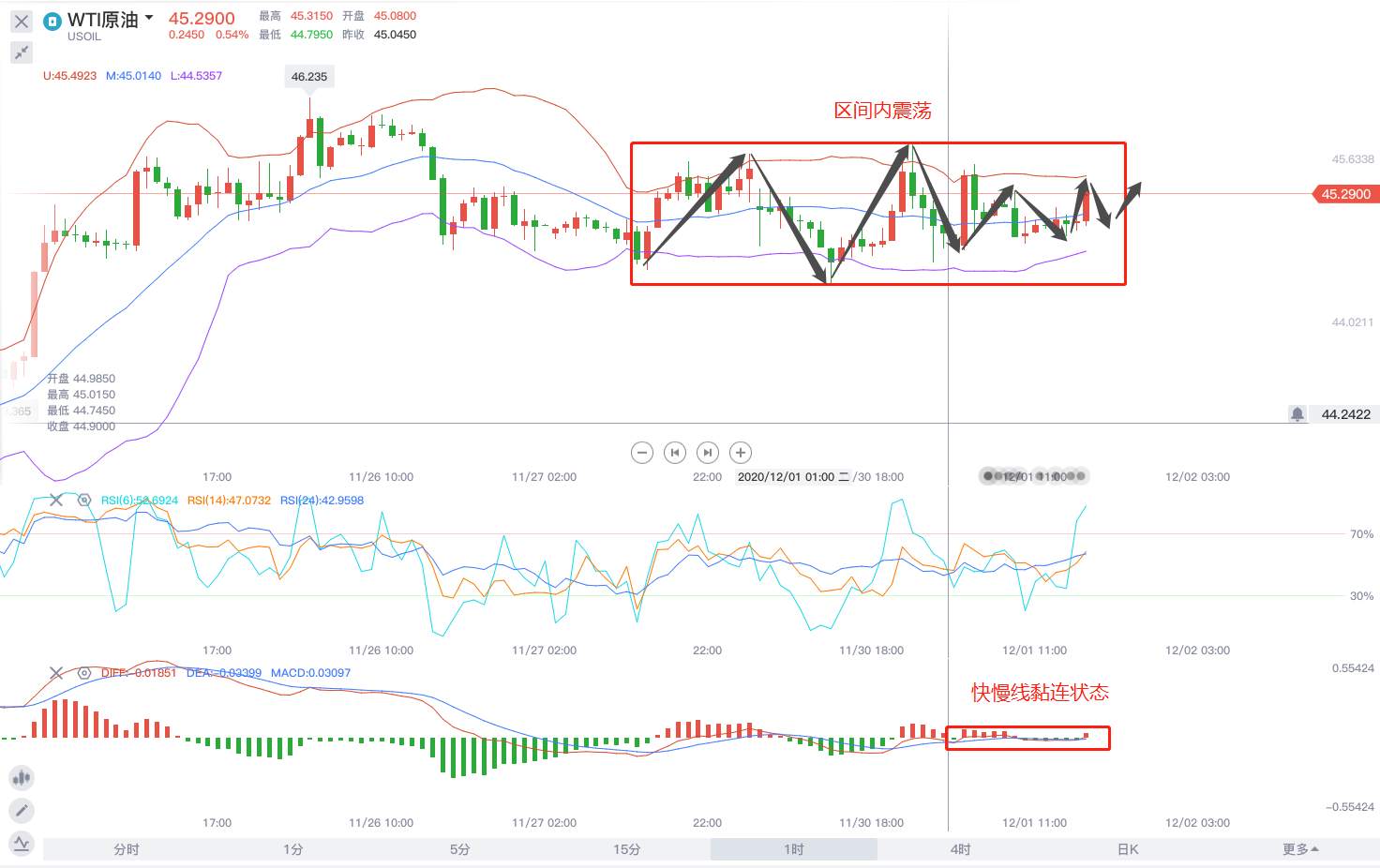Open the WTI原油 symbol dropdown arrow
The height and width of the screenshot is (868, 1380).
pyautogui.click(x=149, y=18)
